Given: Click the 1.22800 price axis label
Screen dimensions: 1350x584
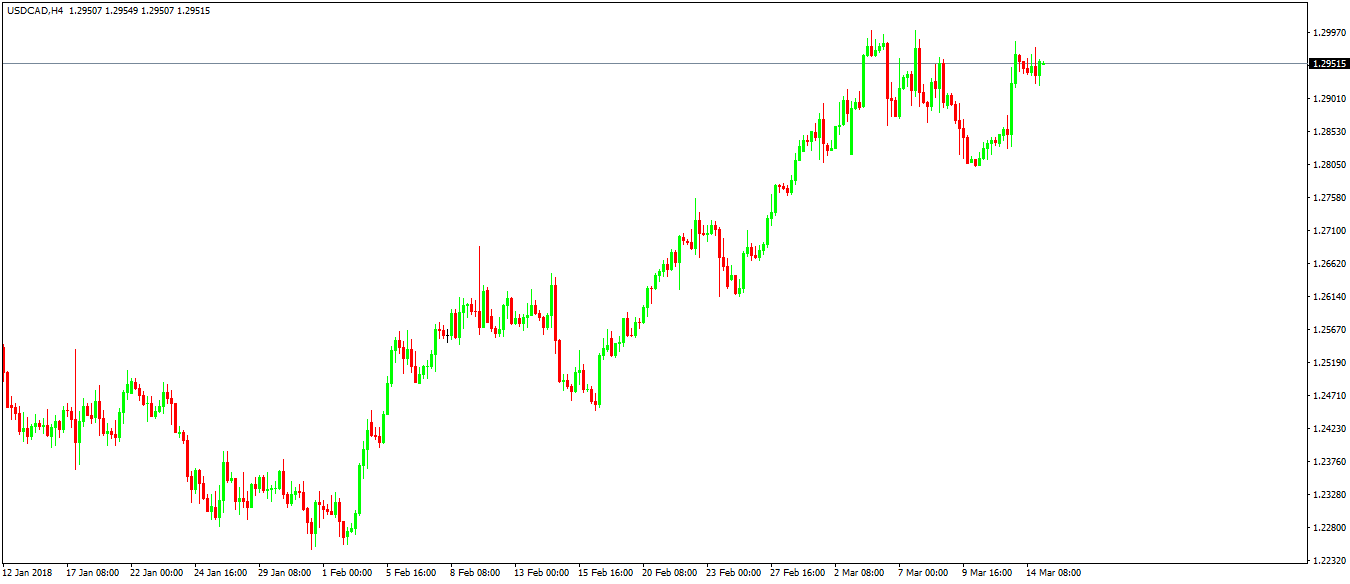Looking at the screenshot, I should [1329, 527].
